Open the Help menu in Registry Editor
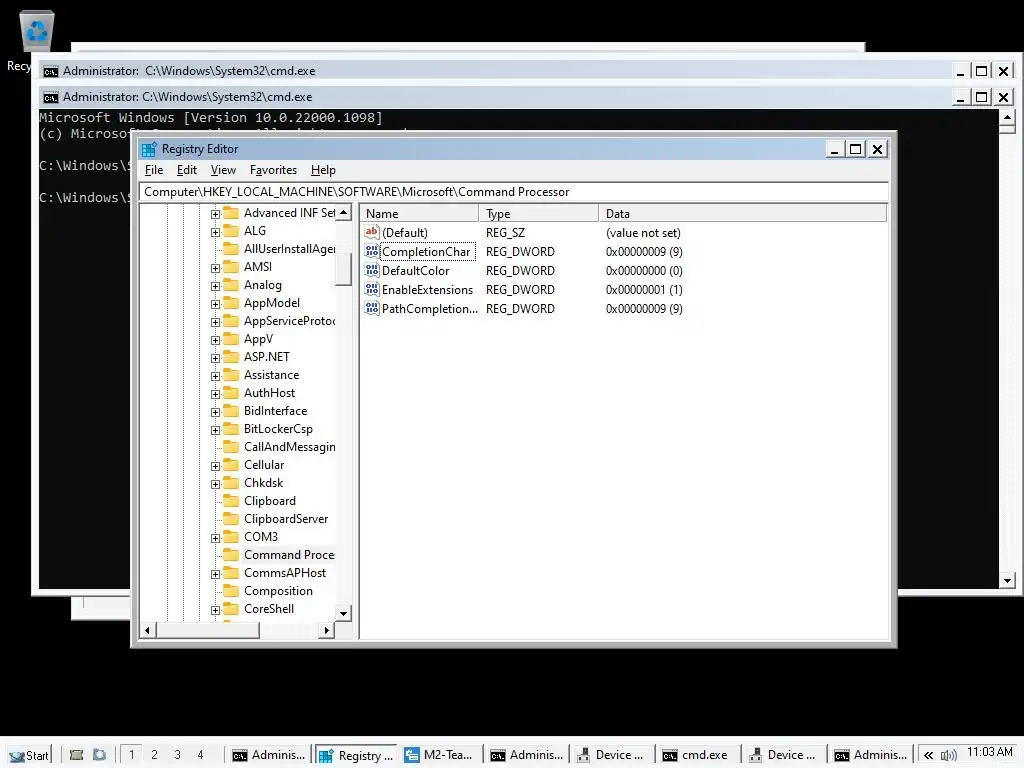 [323, 170]
